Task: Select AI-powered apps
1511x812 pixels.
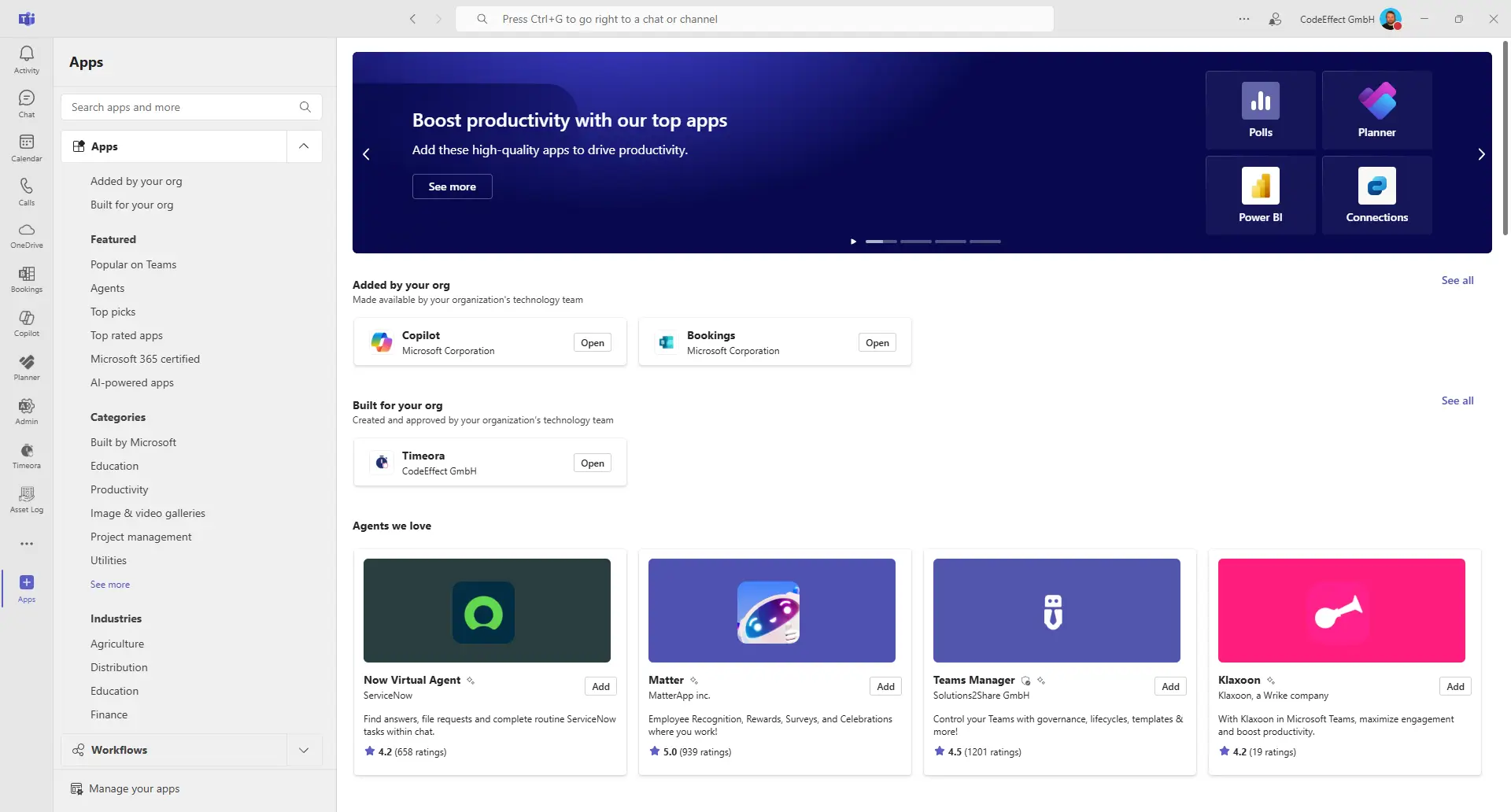Action: (x=132, y=382)
